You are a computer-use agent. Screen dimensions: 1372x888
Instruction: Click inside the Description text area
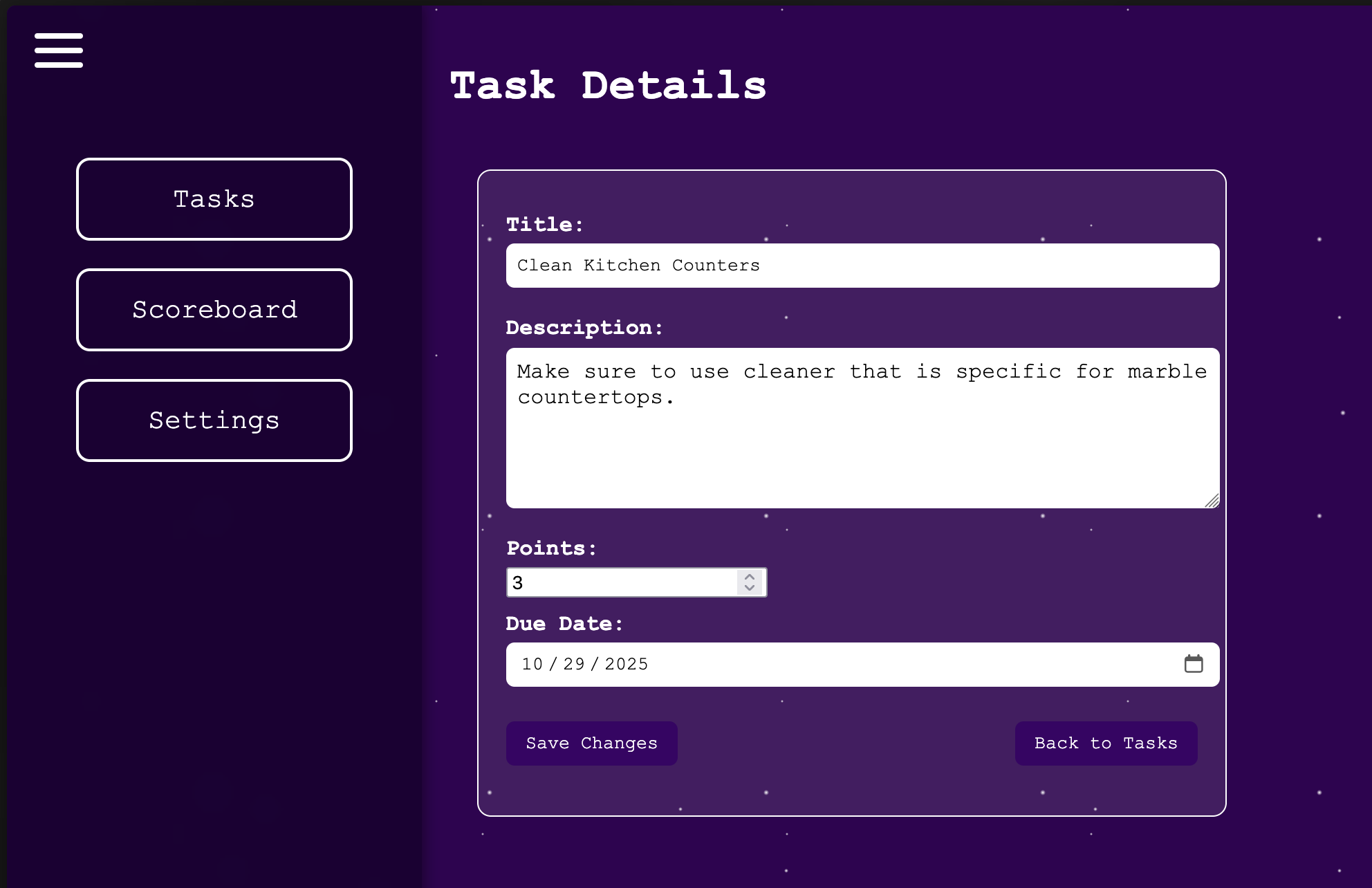tap(862, 443)
